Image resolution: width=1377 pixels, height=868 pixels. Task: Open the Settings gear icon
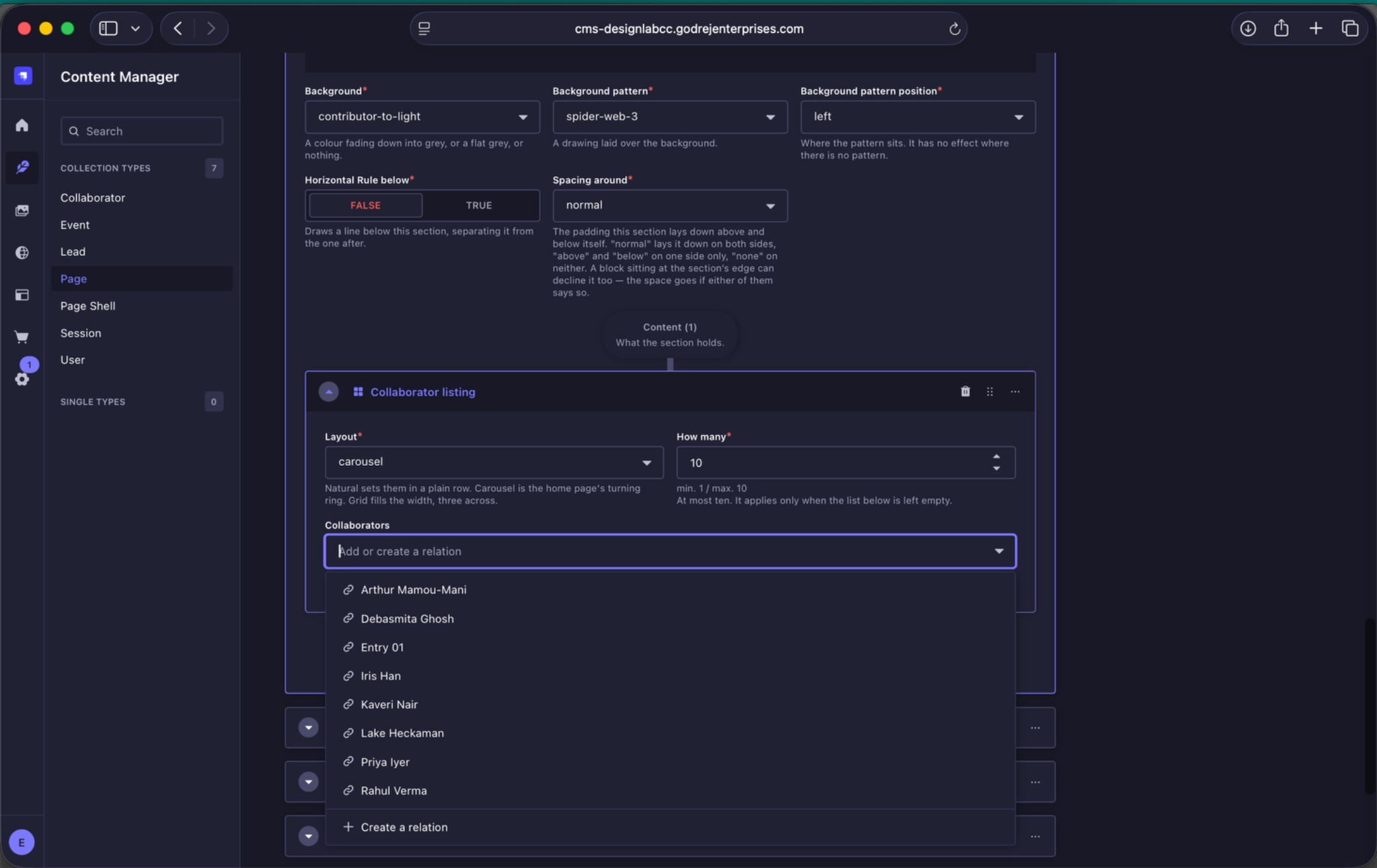pyautogui.click(x=22, y=379)
